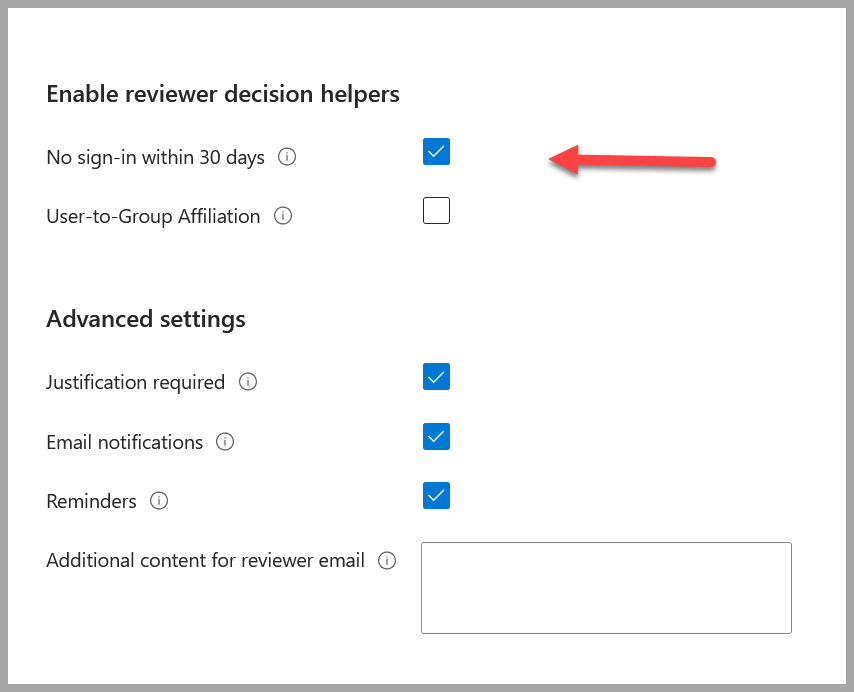The image size is (854, 692).
Task: Disable the Justification required checkbox
Action: 436,377
